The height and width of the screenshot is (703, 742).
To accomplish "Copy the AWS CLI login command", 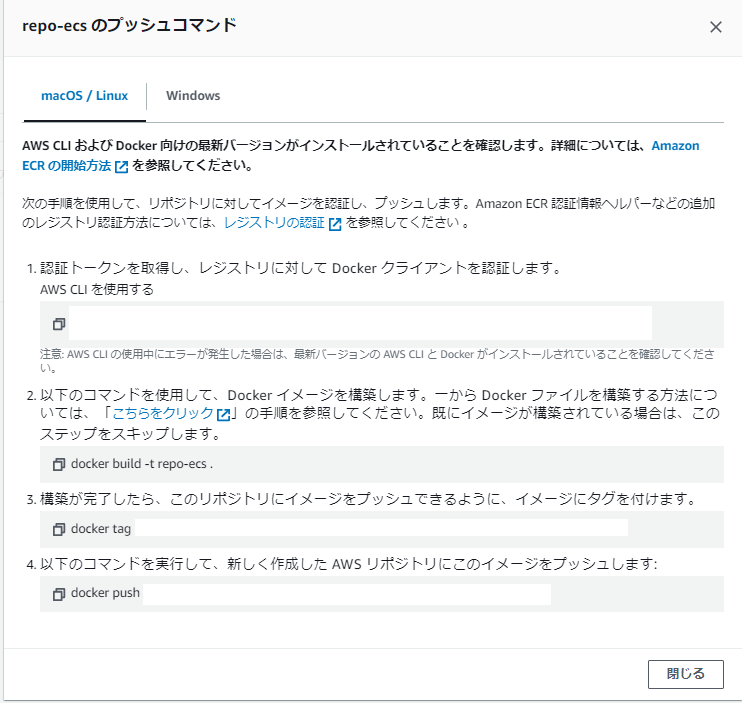I will click(x=59, y=324).
